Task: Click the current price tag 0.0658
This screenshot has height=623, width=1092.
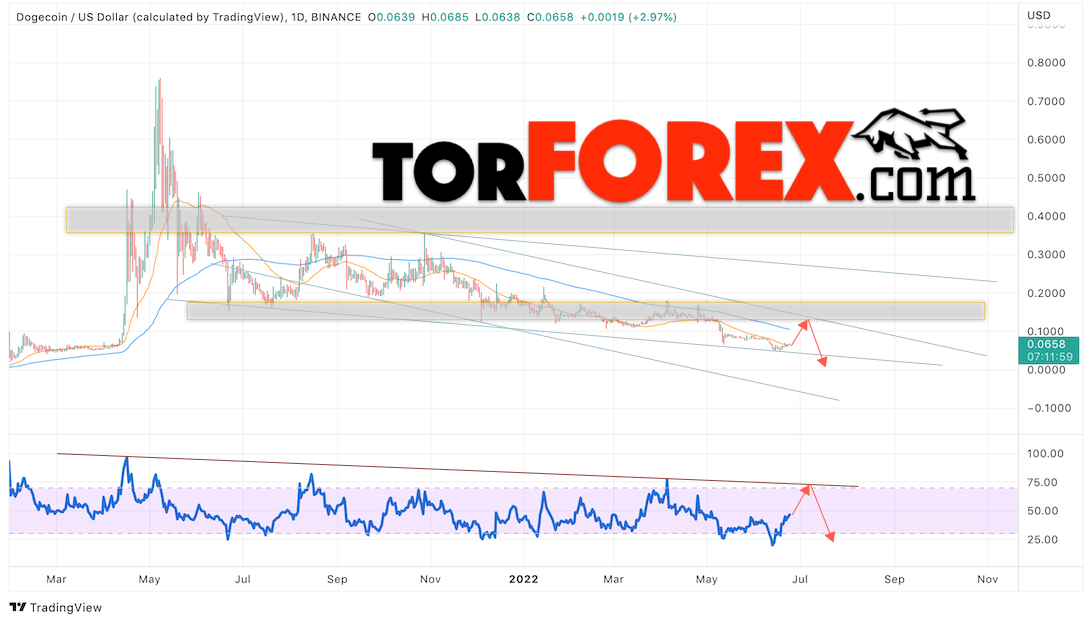Action: click(1047, 345)
